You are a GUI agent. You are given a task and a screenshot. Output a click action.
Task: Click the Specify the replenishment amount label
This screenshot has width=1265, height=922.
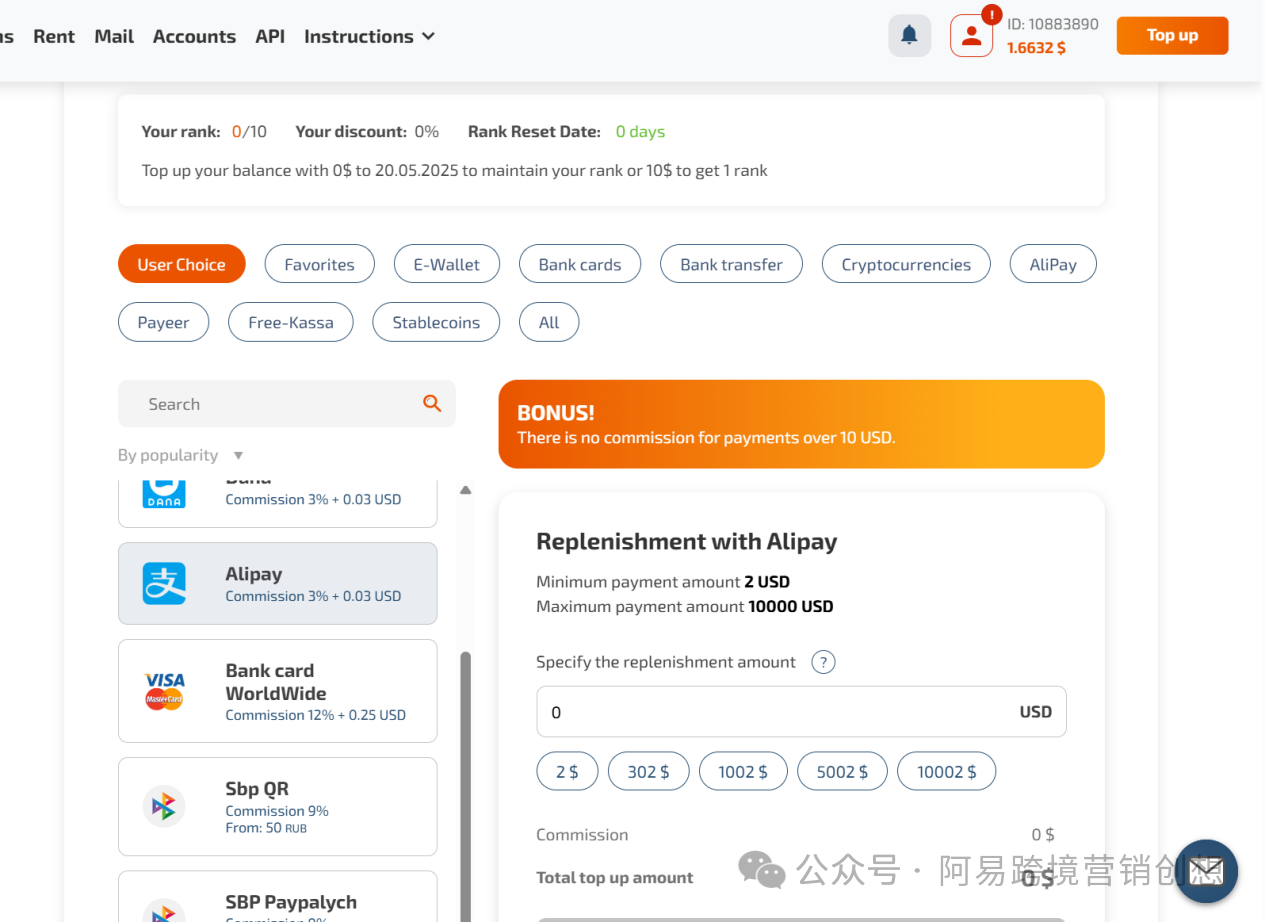[x=666, y=662]
